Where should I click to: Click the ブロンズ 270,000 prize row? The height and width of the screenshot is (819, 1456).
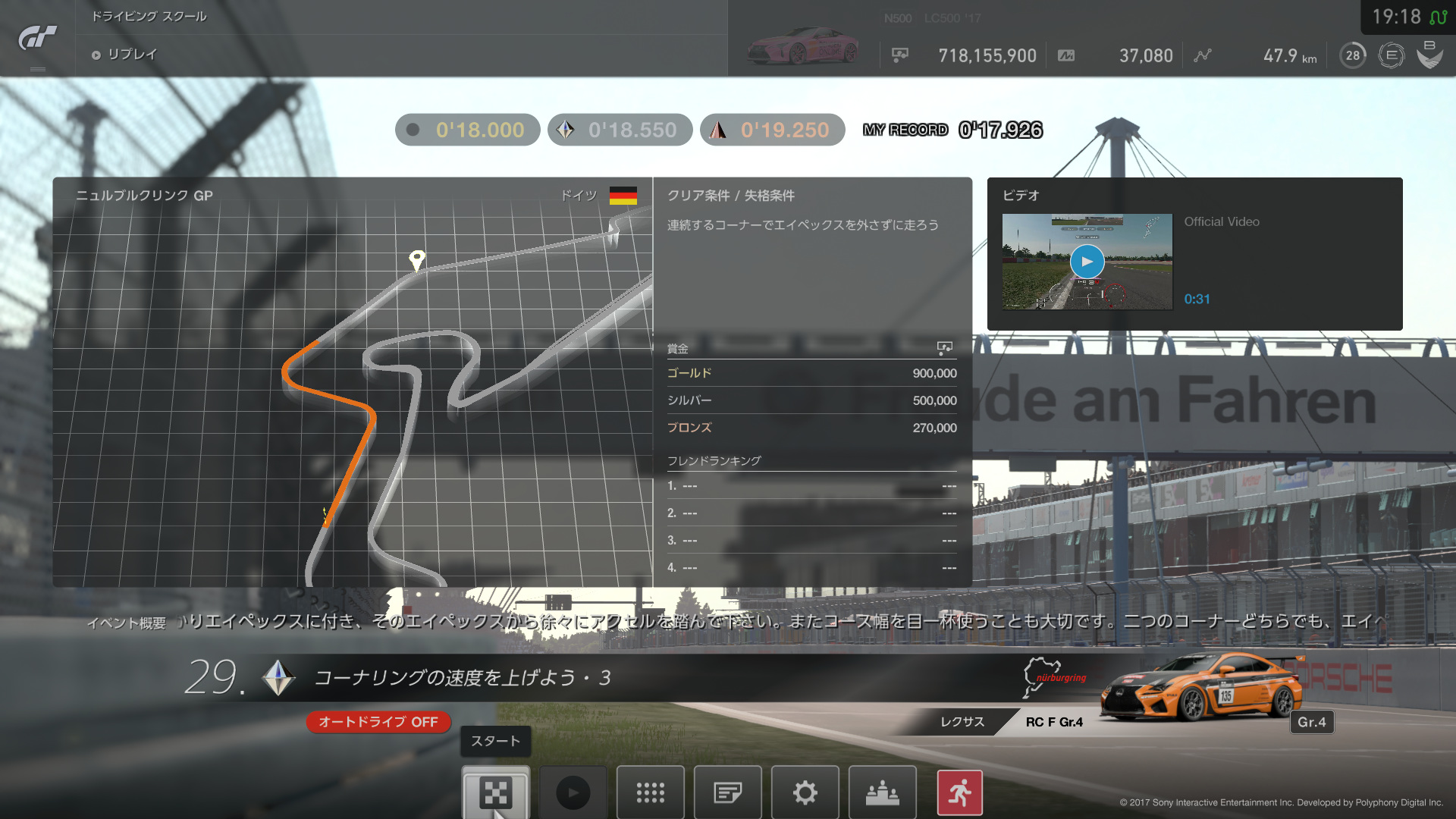(811, 428)
